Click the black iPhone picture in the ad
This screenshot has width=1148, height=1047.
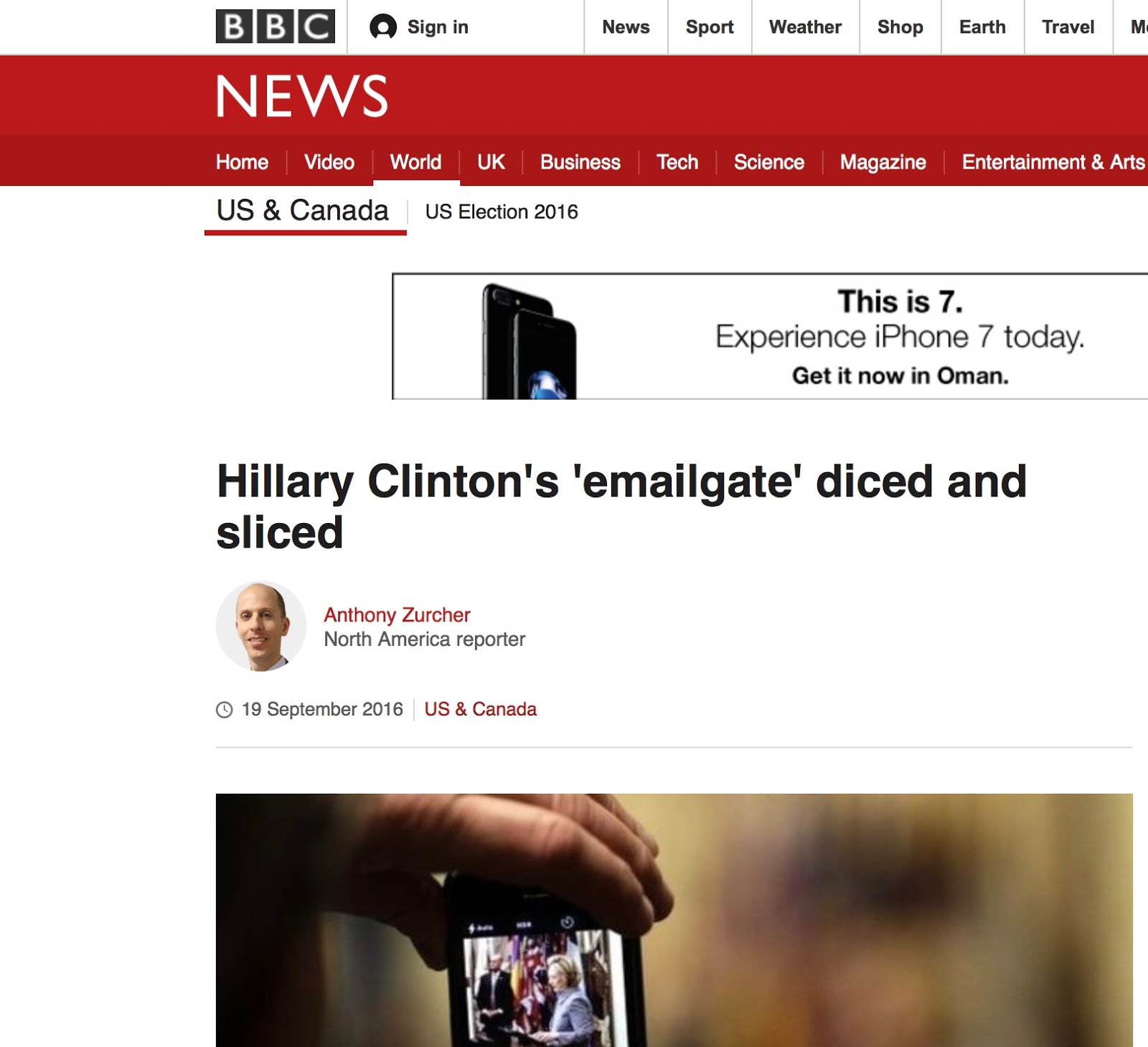530,342
